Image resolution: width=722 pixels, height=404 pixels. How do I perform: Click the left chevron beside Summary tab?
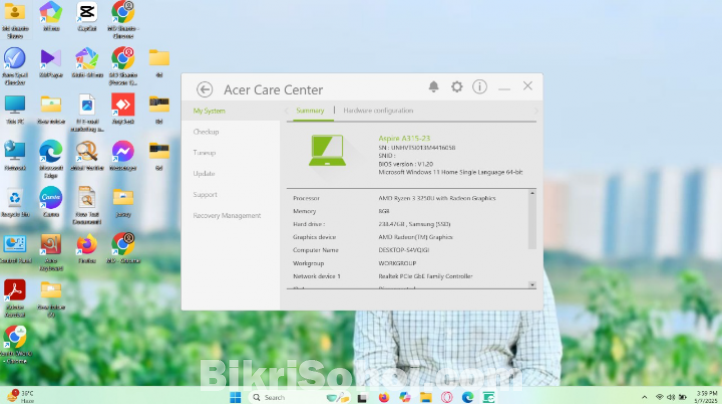tap(287, 111)
